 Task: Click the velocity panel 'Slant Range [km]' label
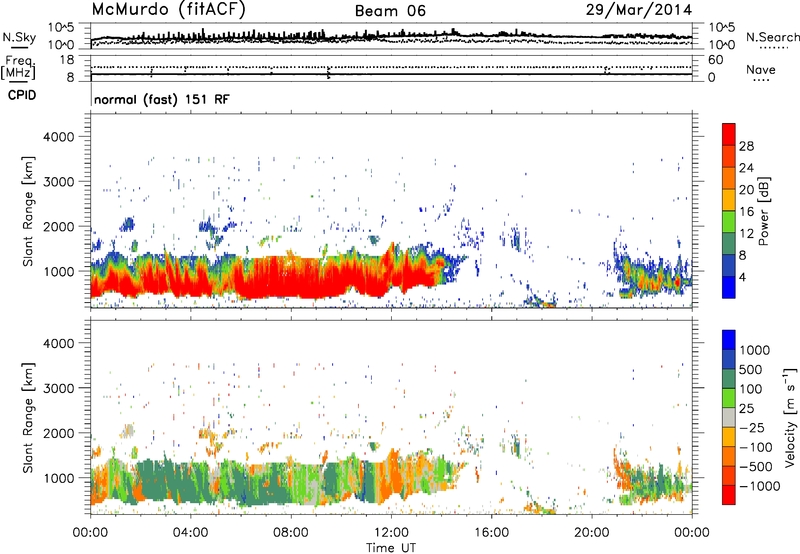coord(28,417)
